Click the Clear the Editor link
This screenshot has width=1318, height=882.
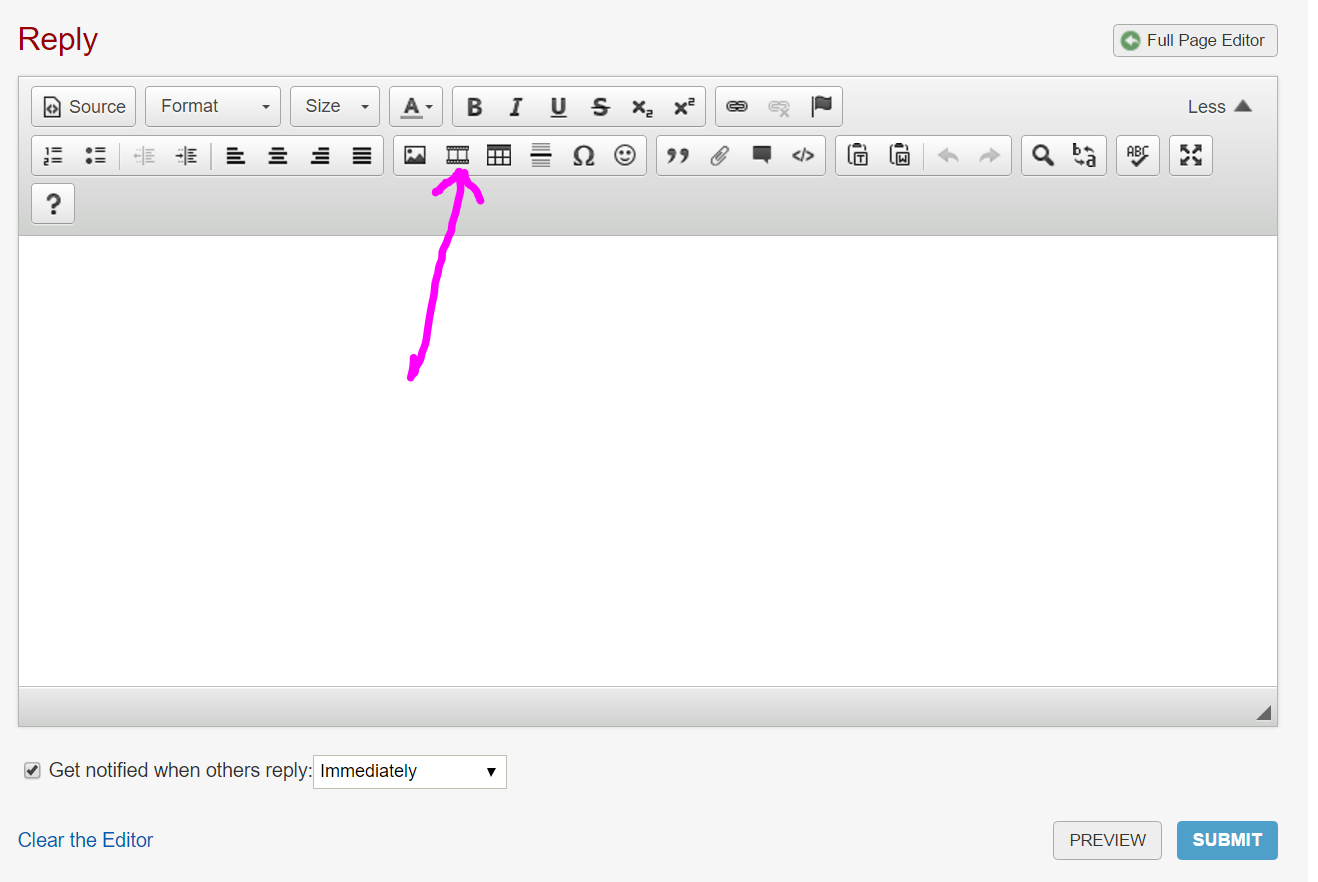click(x=85, y=840)
